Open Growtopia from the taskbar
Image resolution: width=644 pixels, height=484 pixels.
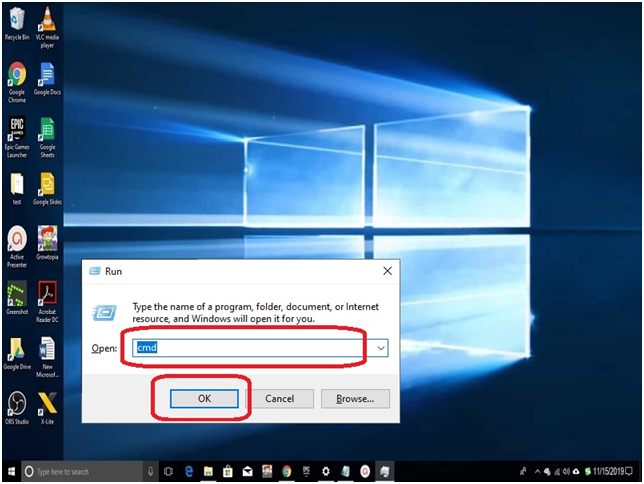[267, 471]
